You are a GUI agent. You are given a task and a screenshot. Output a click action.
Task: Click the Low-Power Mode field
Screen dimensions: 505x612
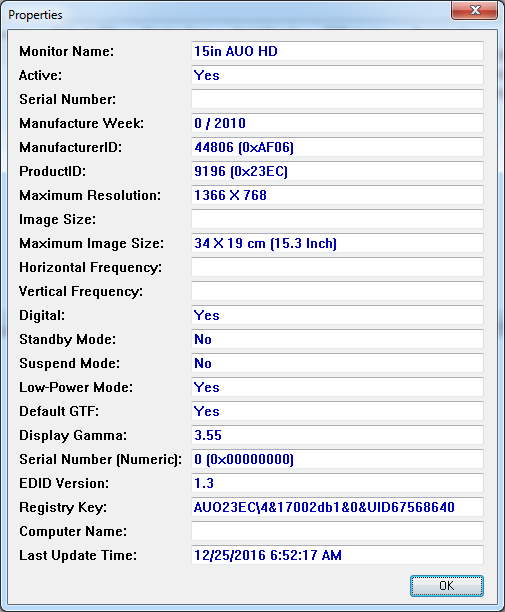tap(337, 387)
